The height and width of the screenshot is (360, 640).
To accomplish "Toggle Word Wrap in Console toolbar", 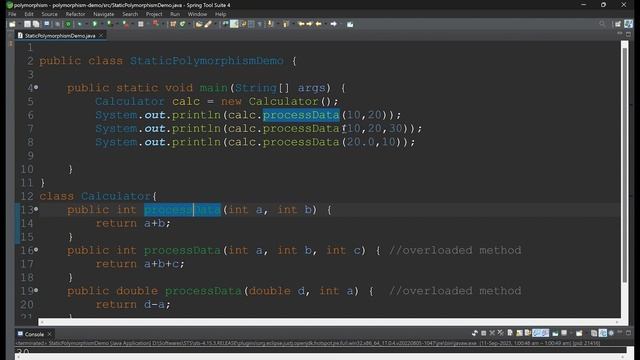I will pyautogui.click(x=527, y=333).
